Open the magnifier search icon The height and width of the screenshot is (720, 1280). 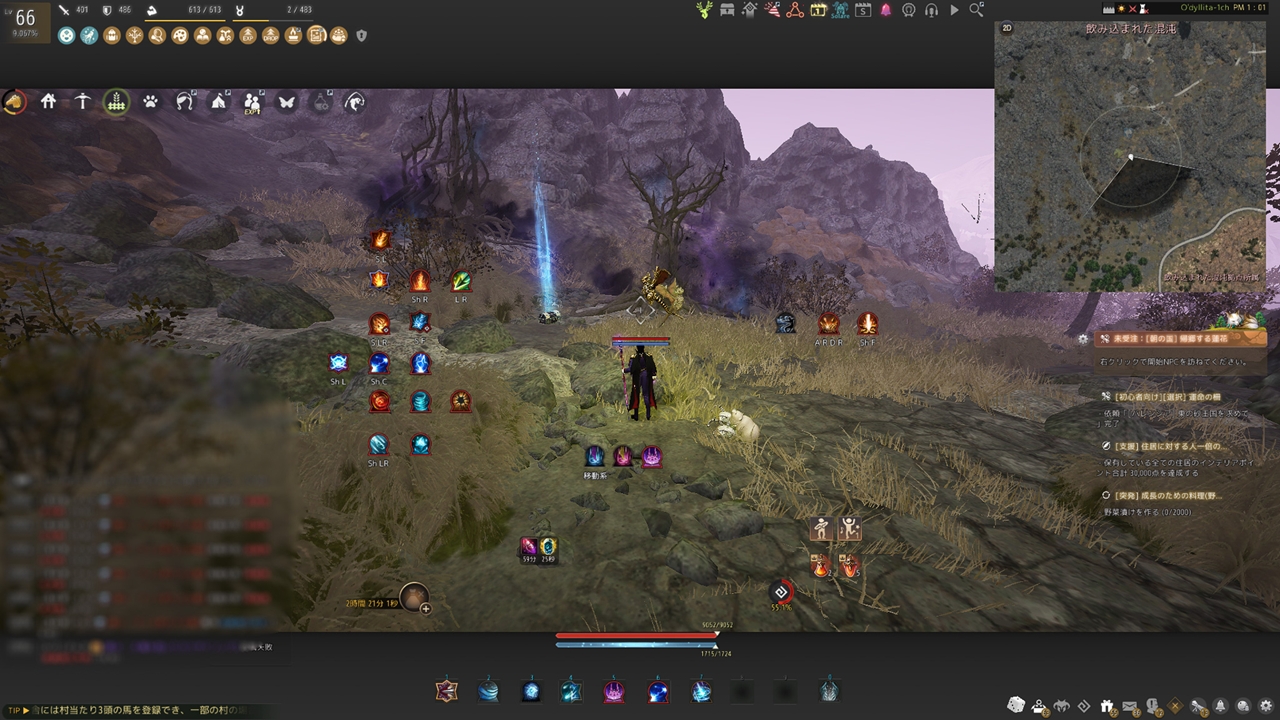click(x=976, y=10)
